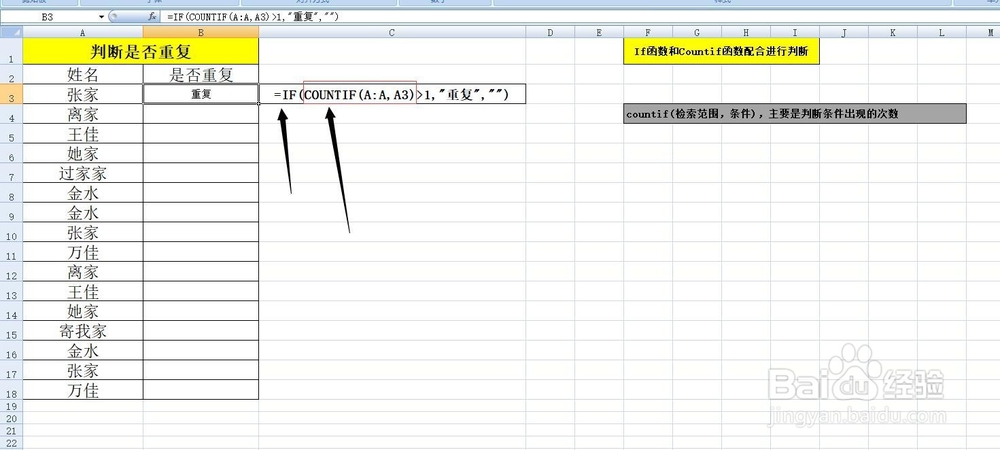Select the 过家家 cell
This screenshot has width=1000, height=450.
tap(83, 173)
